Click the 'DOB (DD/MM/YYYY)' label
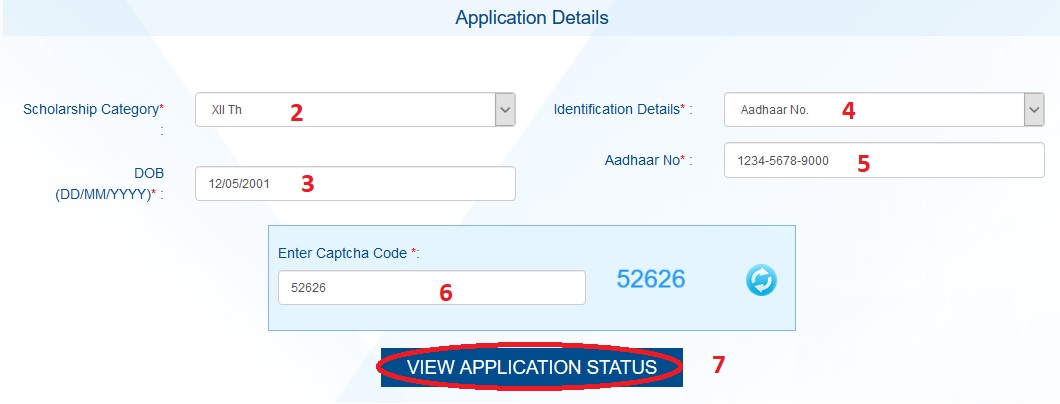 pyautogui.click(x=107, y=183)
